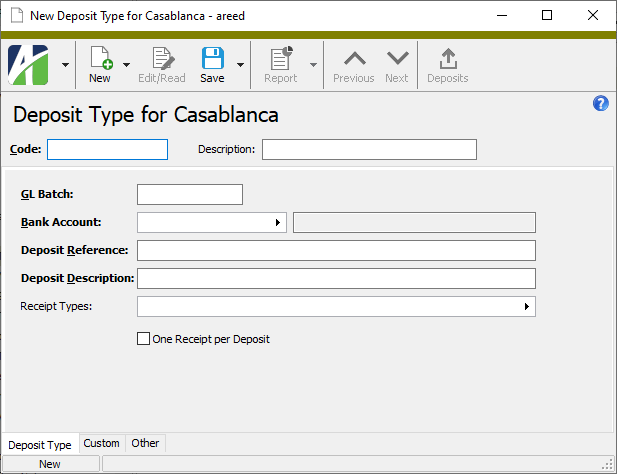Open the blue help question mark
Screen dimensions: 617x474
tap(601, 103)
